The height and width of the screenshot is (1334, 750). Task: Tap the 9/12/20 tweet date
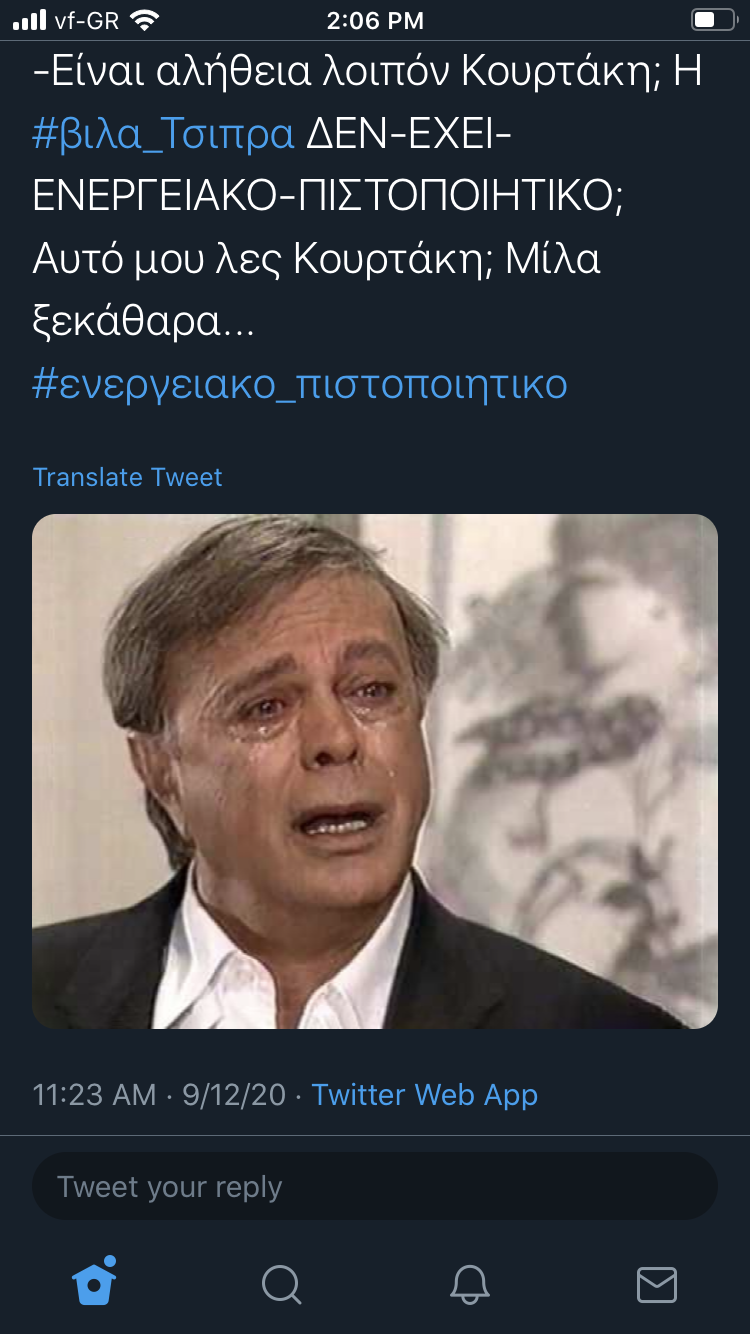(x=234, y=1094)
